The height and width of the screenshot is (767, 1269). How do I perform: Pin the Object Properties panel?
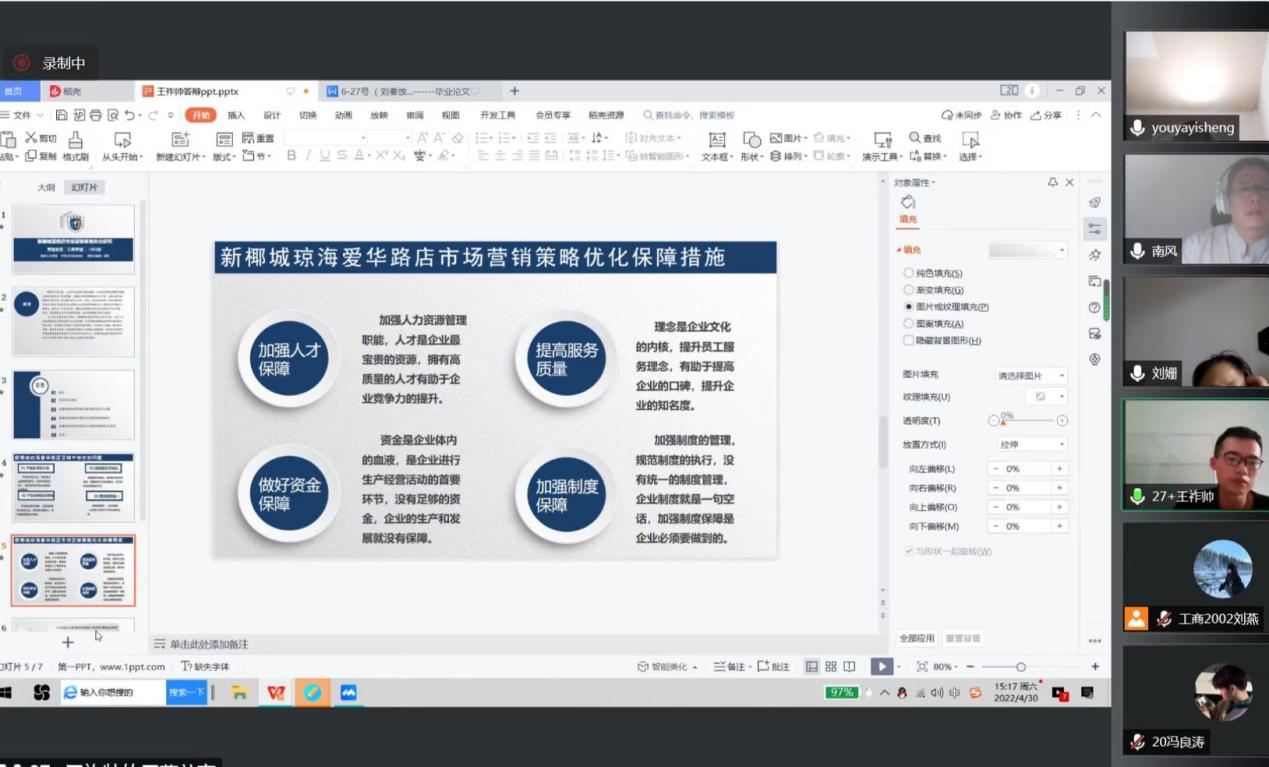1052,182
